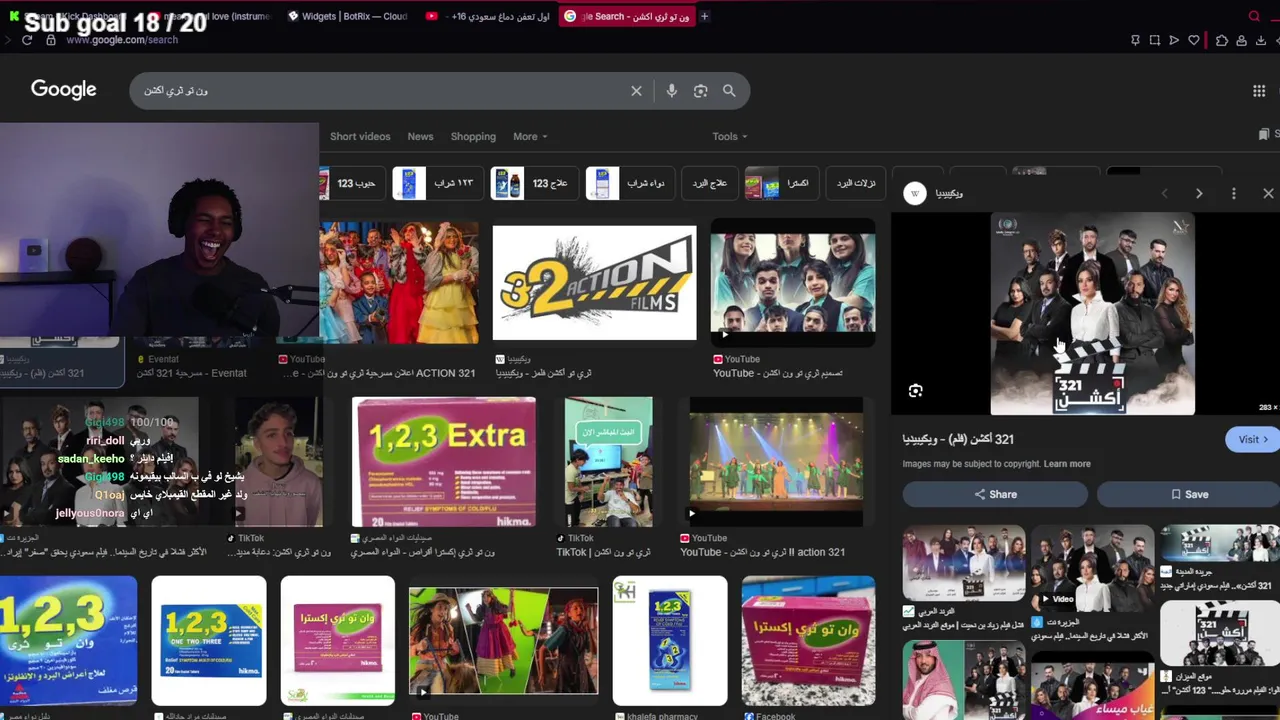Search by image with the Google Lens camera icon
The height and width of the screenshot is (720, 1280).
tap(700, 91)
